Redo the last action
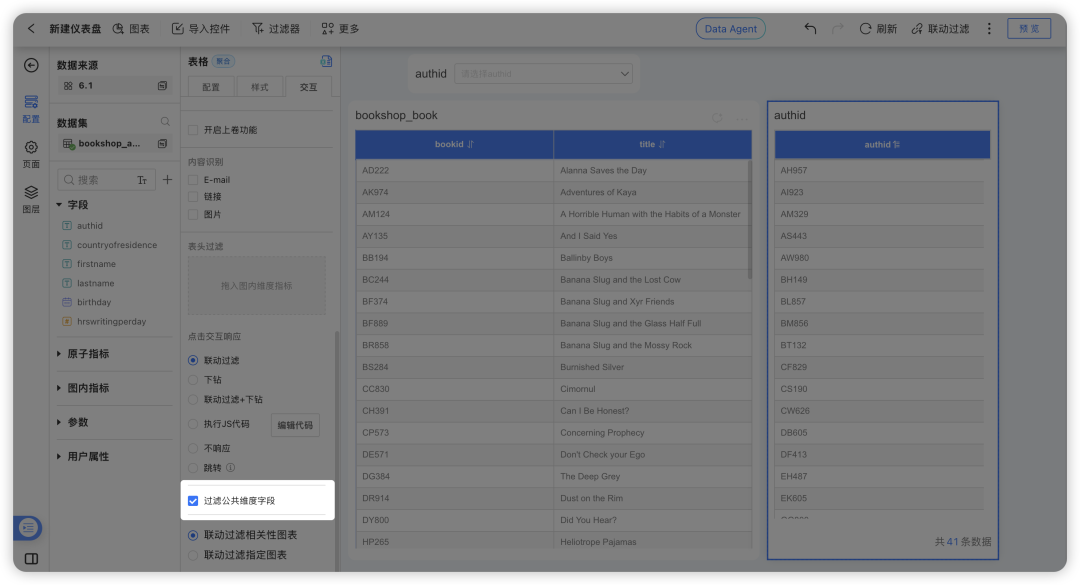 click(x=838, y=28)
